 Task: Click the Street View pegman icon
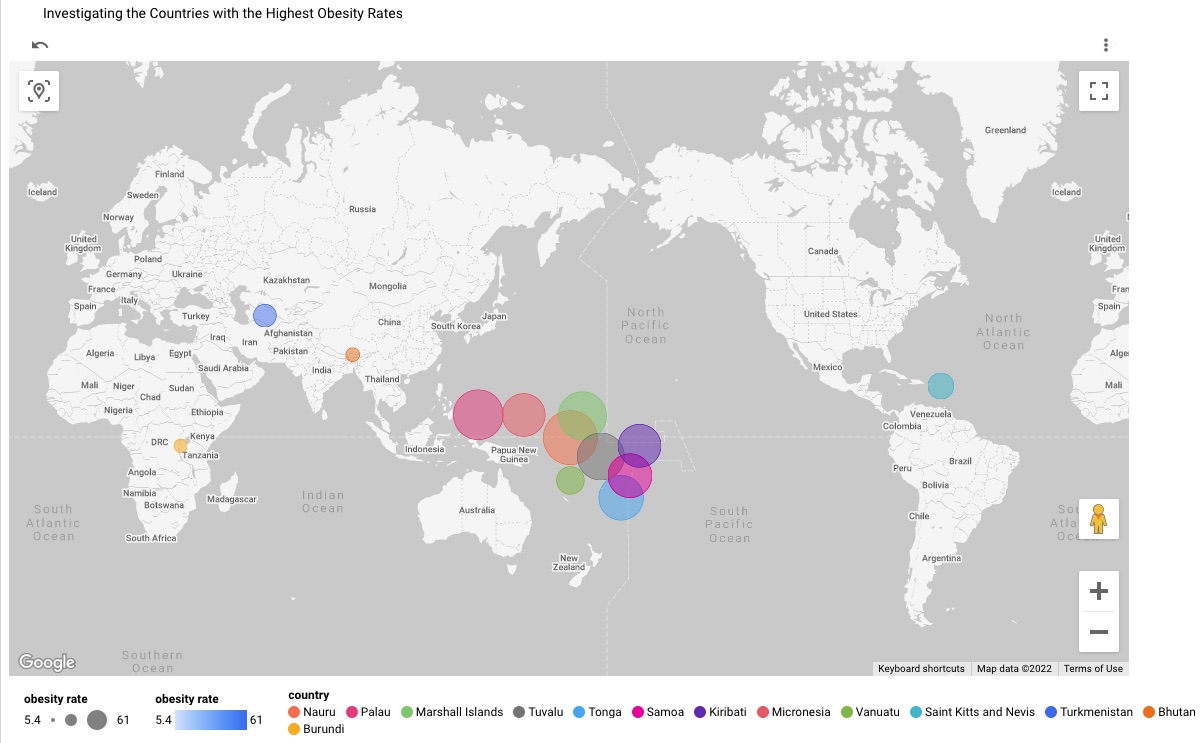[1098, 519]
